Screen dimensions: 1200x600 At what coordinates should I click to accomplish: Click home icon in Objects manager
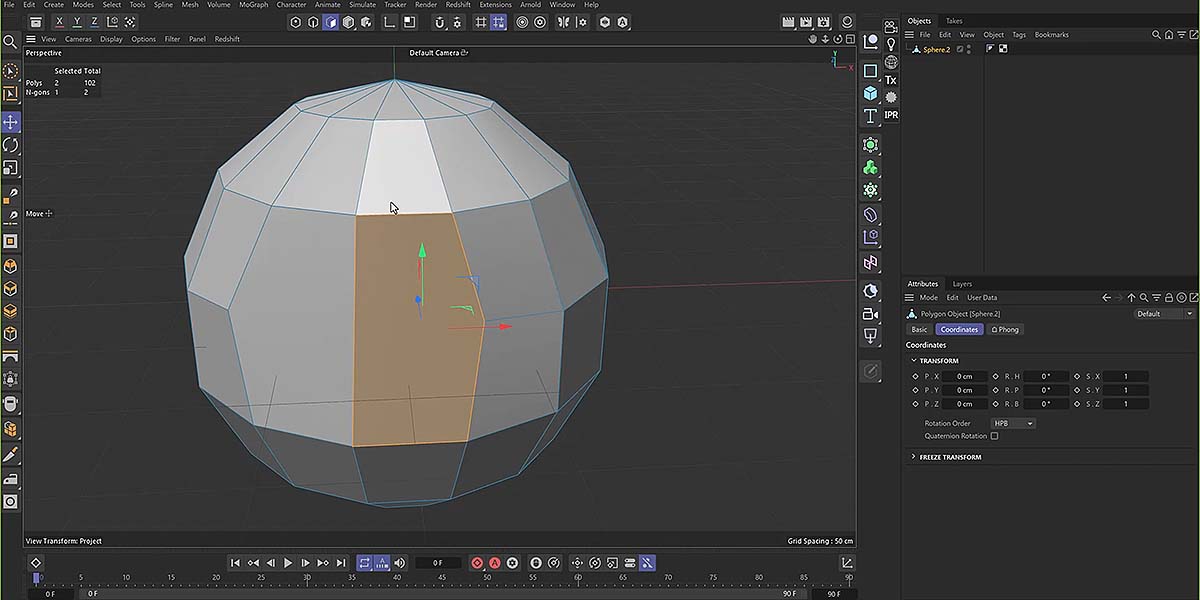(x=1167, y=35)
